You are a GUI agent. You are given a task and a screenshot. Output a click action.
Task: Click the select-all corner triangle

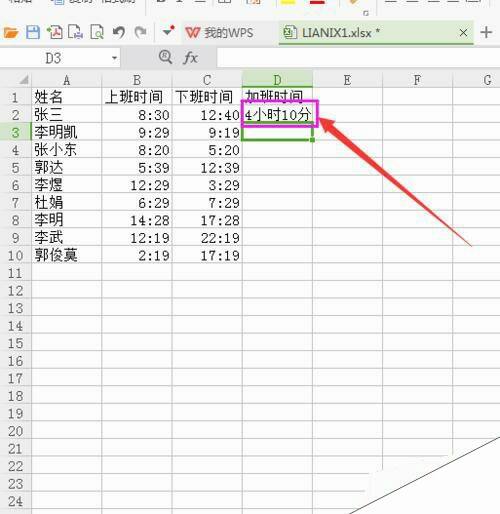coord(23,80)
